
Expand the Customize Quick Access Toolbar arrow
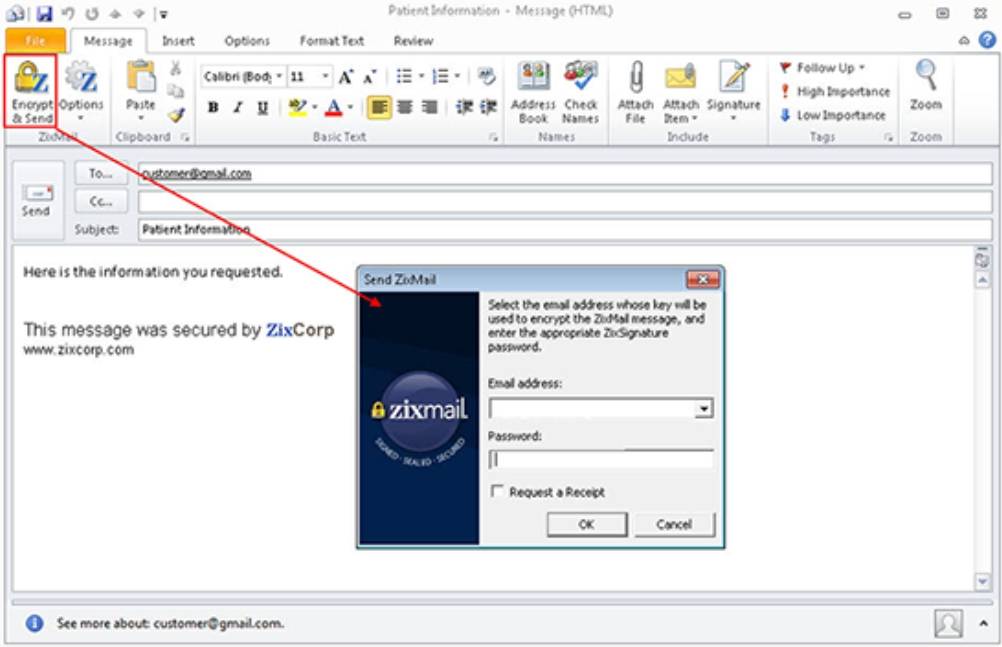163,14
